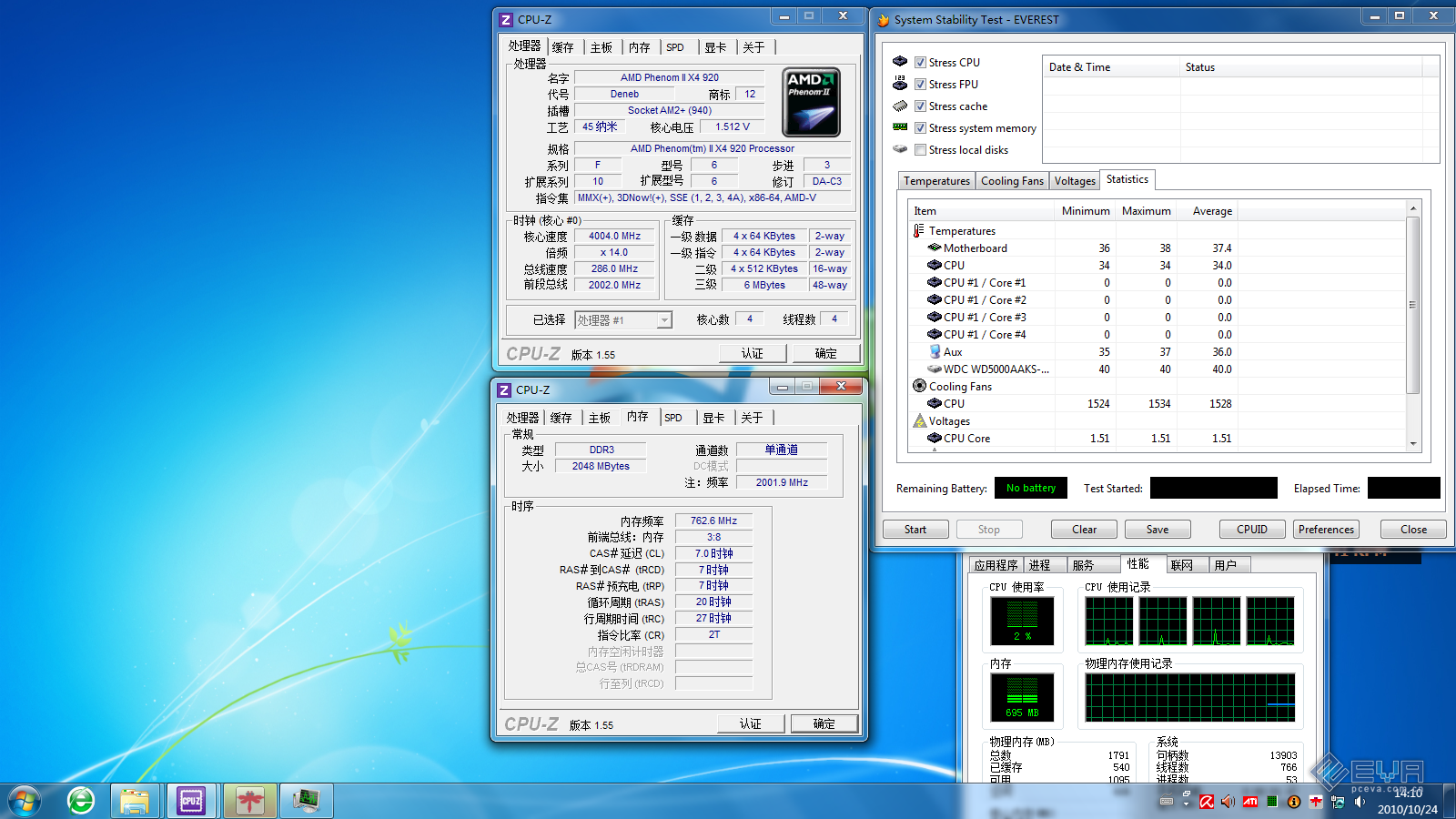This screenshot has height=819, width=1456.
Task: Click the Voltages warning triangle icon
Action: [919, 420]
